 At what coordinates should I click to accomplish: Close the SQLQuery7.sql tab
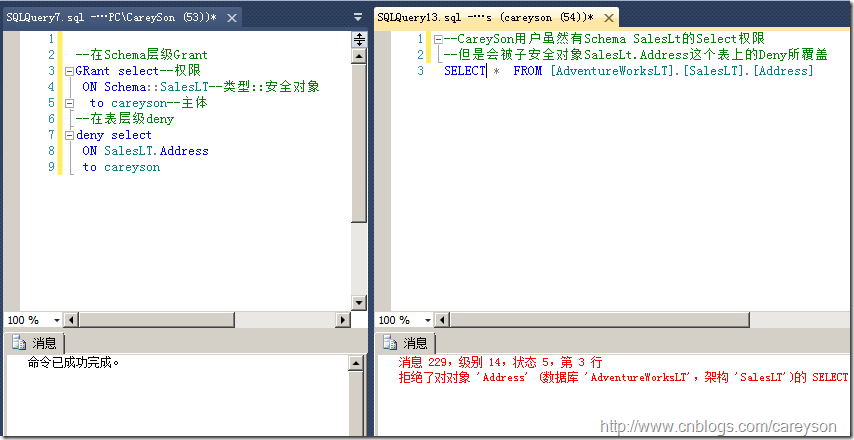(x=231, y=18)
